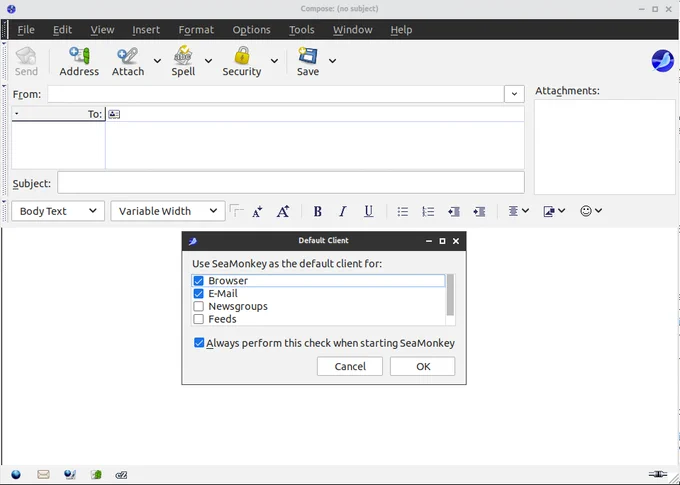Increase font size with larger A icon
This screenshot has height=485, width=680.
pos(283,211)
